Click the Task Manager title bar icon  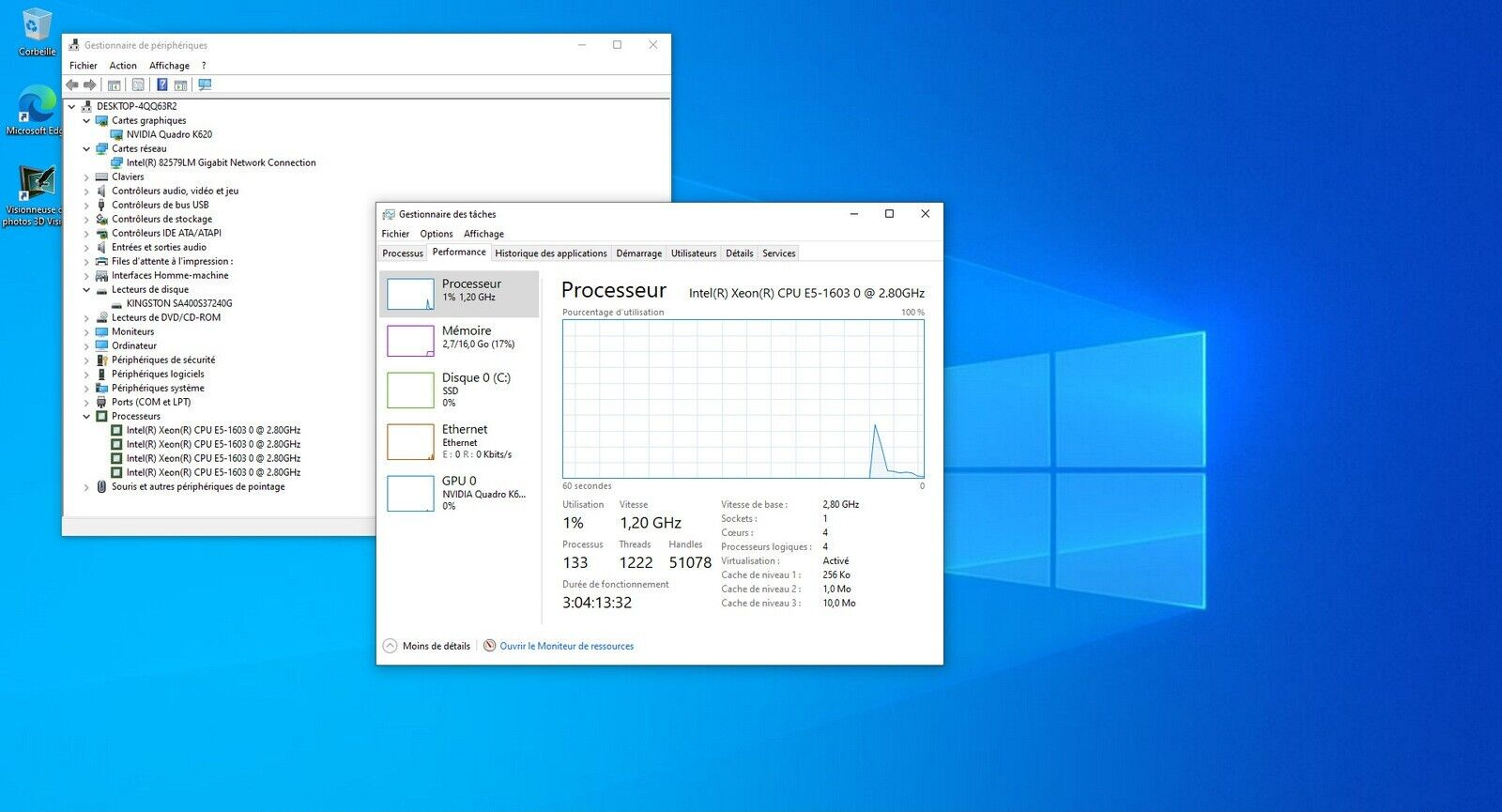pyautogui.click(x=389, y=214)
